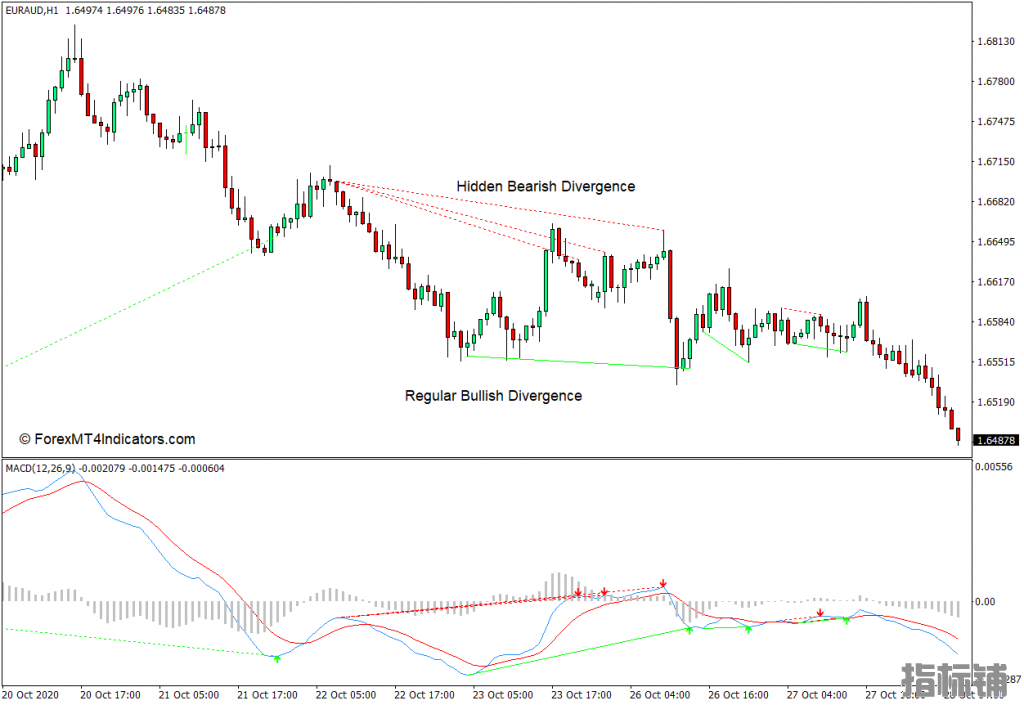Click the 20 Oct 2020 date label
Viewport: 1024px width, 705px height.
click(x=33, y=694)
